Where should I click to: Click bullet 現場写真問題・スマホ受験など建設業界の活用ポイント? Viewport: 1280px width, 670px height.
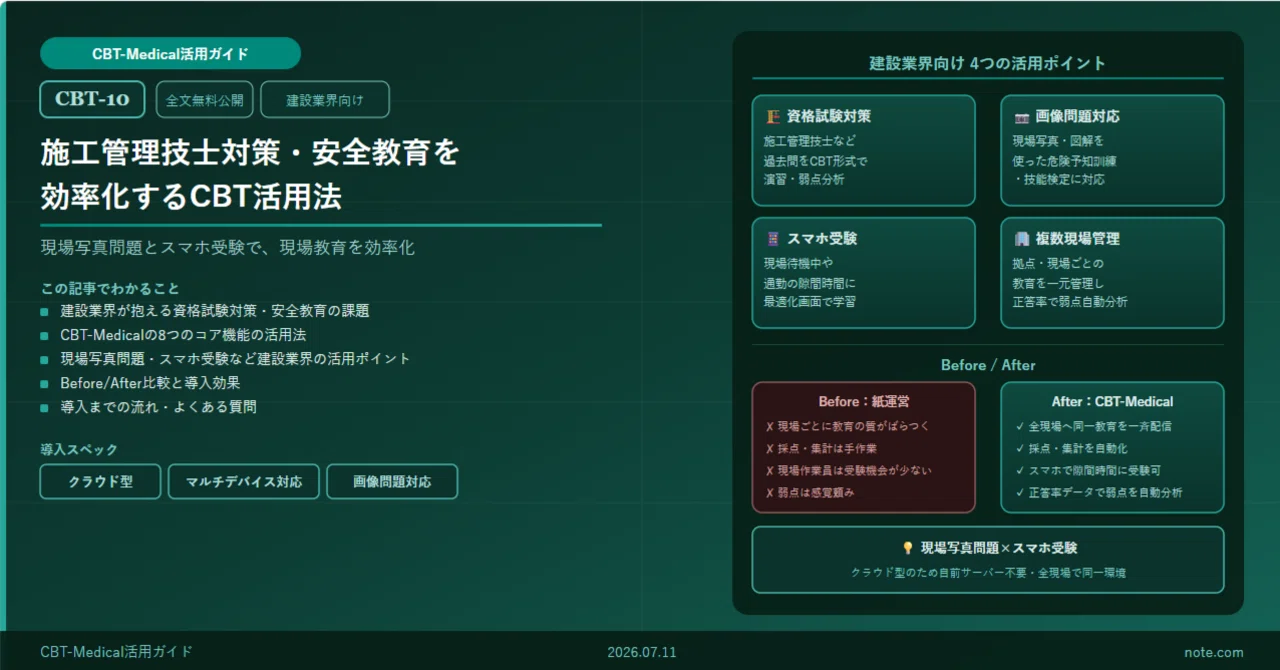pos(235,359)
